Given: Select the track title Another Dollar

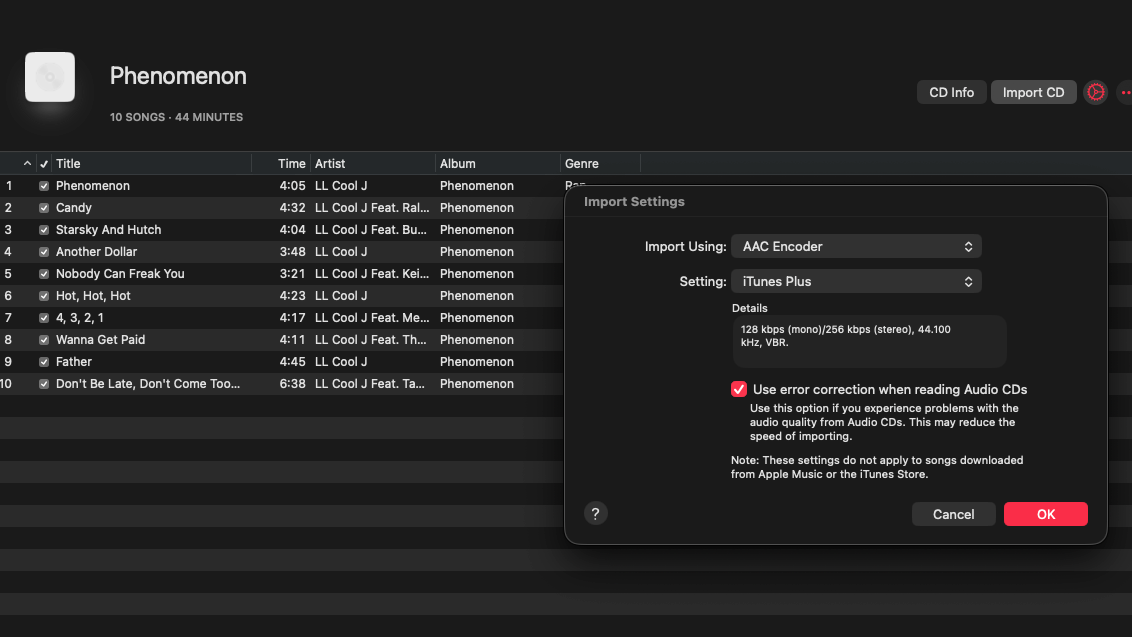Looking at the screenshot, I should pyautogui.click(x=96, y=252).
